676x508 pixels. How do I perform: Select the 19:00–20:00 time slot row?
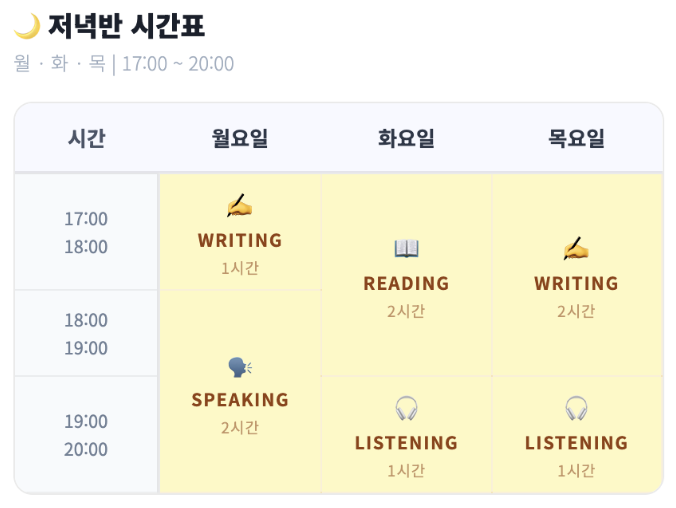(x=86, y=435)
